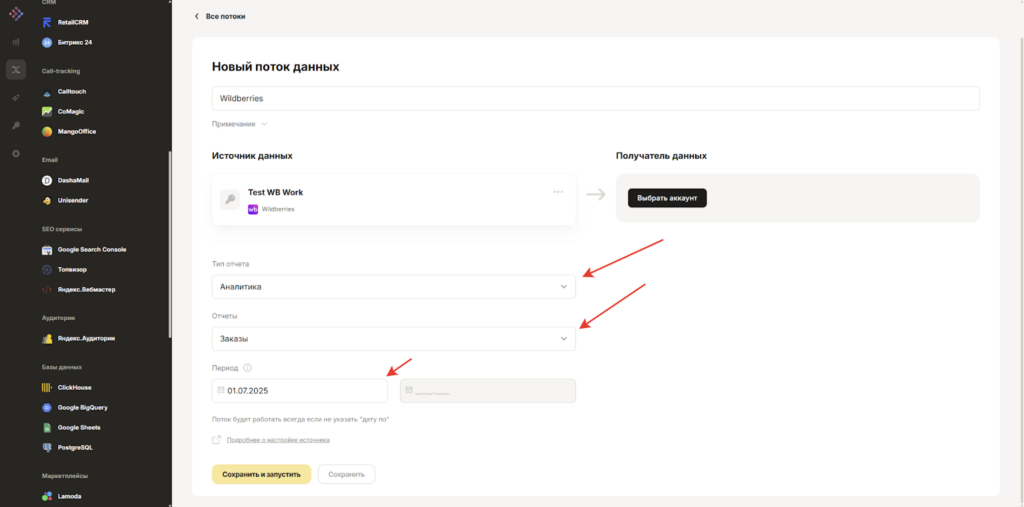The image size is (1024, 507).
Task: Expand the Примечание section
Action: tap(240, 123)
